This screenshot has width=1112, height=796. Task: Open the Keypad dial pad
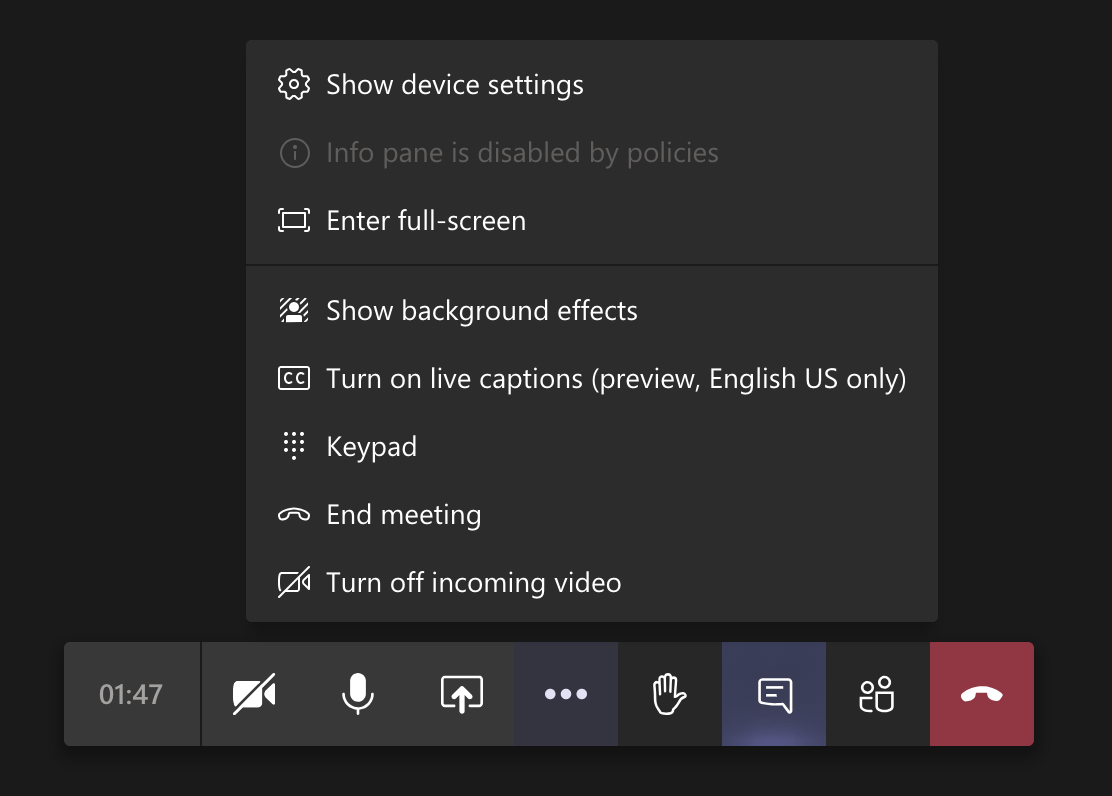(372, 447)
